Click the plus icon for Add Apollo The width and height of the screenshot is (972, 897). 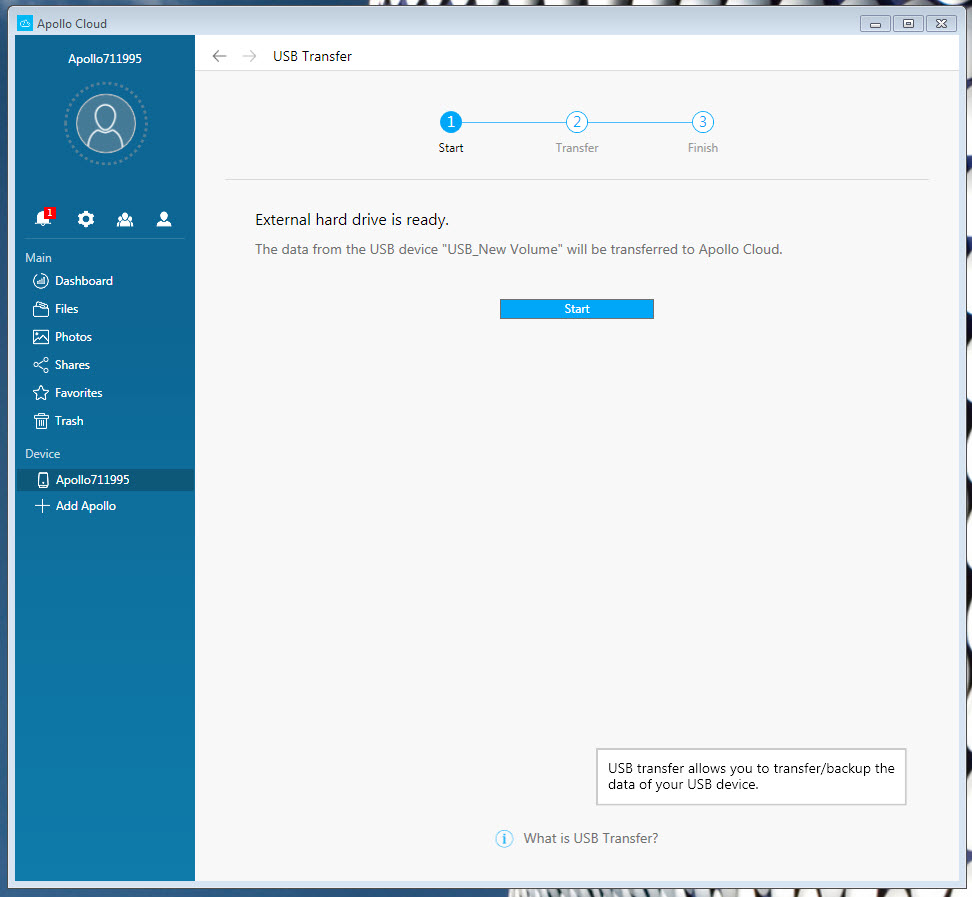[42, 506]
